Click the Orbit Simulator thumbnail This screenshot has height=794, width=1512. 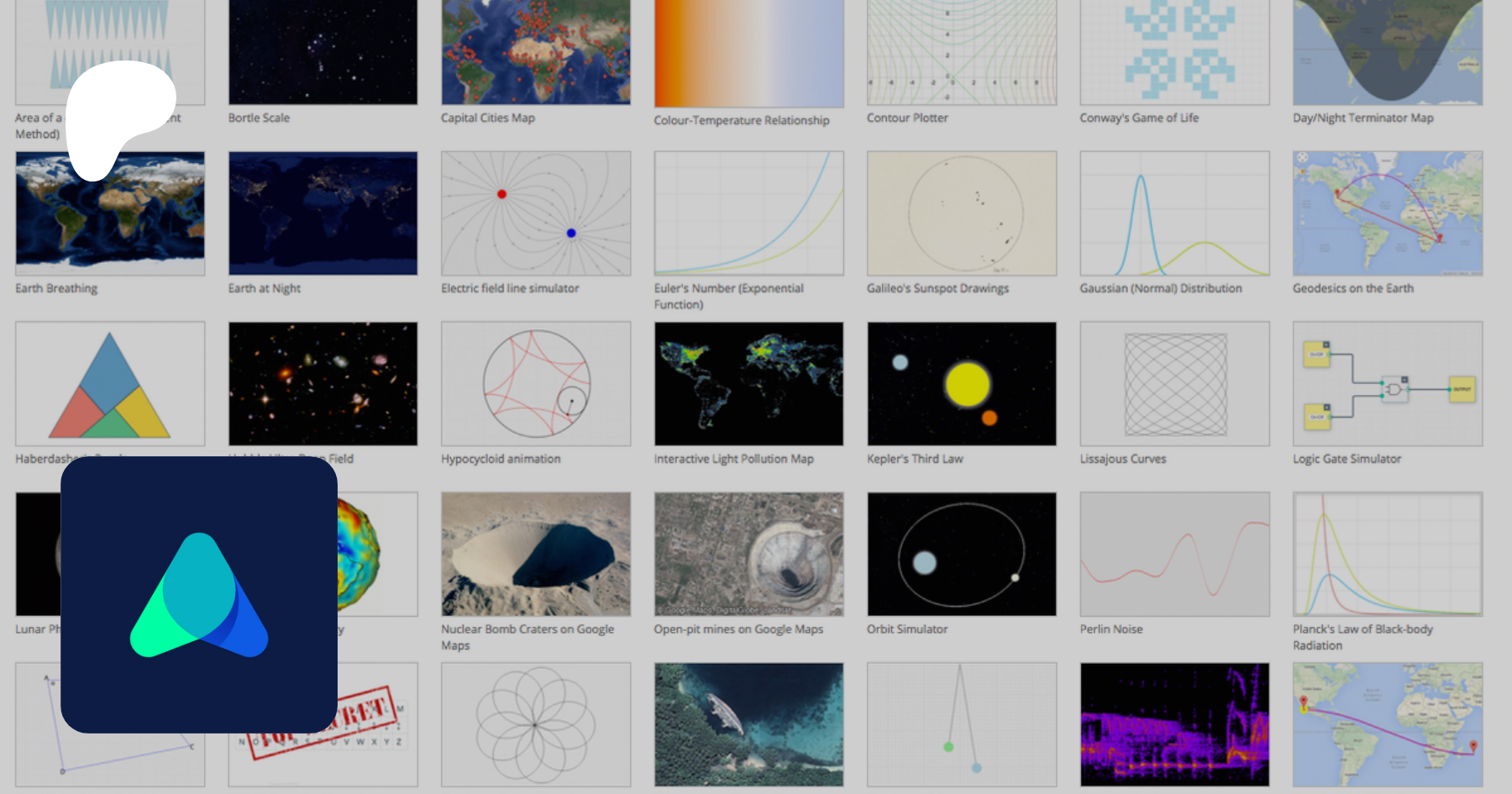pyautogui.click(x=962, y=554)
